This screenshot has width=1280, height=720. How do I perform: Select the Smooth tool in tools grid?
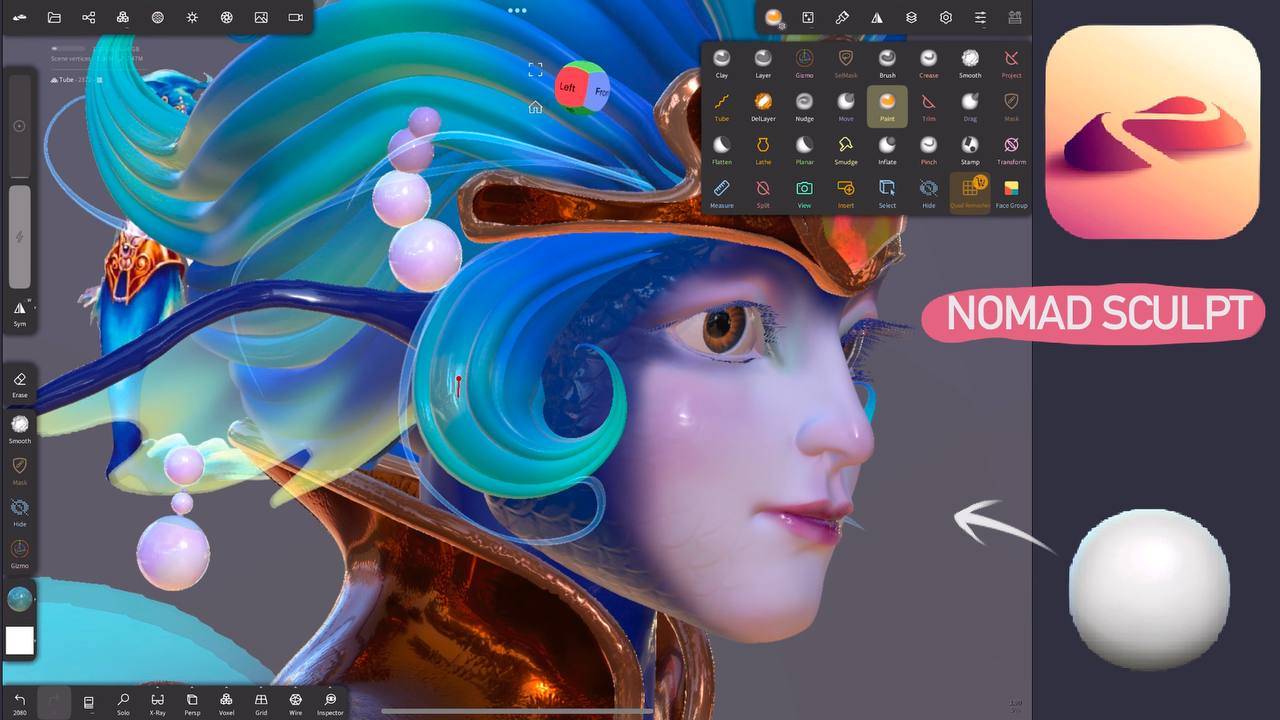click(x=970, y=63)
